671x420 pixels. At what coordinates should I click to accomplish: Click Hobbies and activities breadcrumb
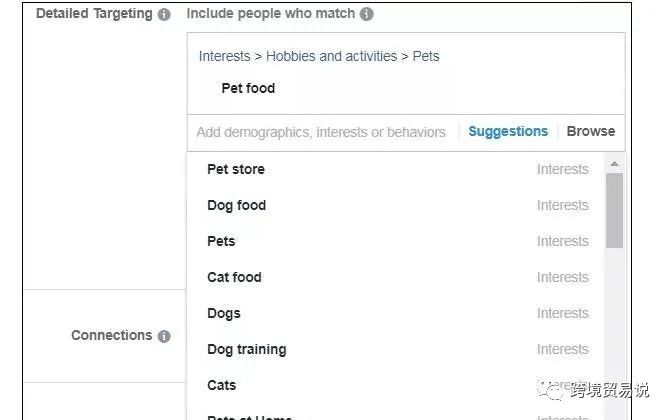[x=331, y=56]
